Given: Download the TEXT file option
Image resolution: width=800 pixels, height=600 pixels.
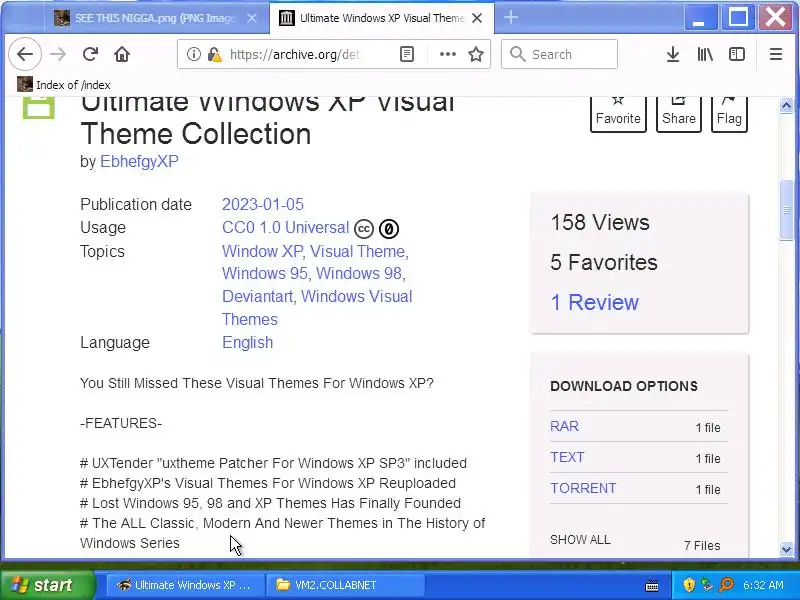Looking at the screenshot, I should (567, 457).
